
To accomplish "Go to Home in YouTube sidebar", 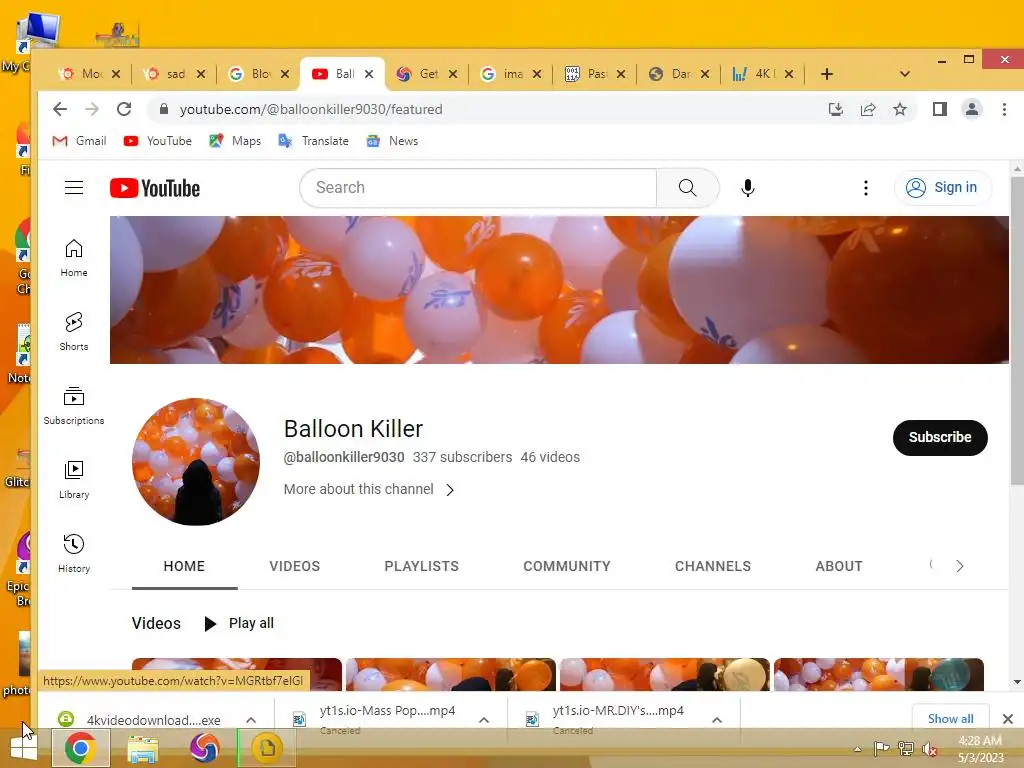I will coord(74,258).
